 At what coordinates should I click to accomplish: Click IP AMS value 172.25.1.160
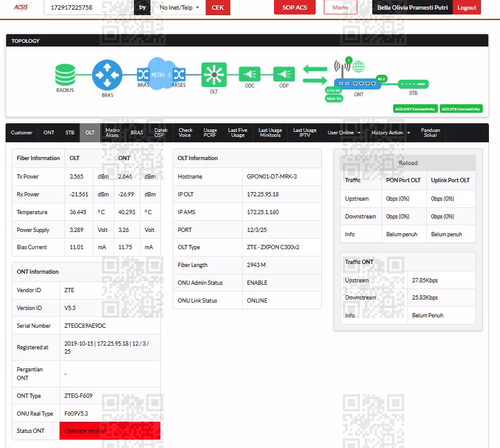tap(263, 212)
